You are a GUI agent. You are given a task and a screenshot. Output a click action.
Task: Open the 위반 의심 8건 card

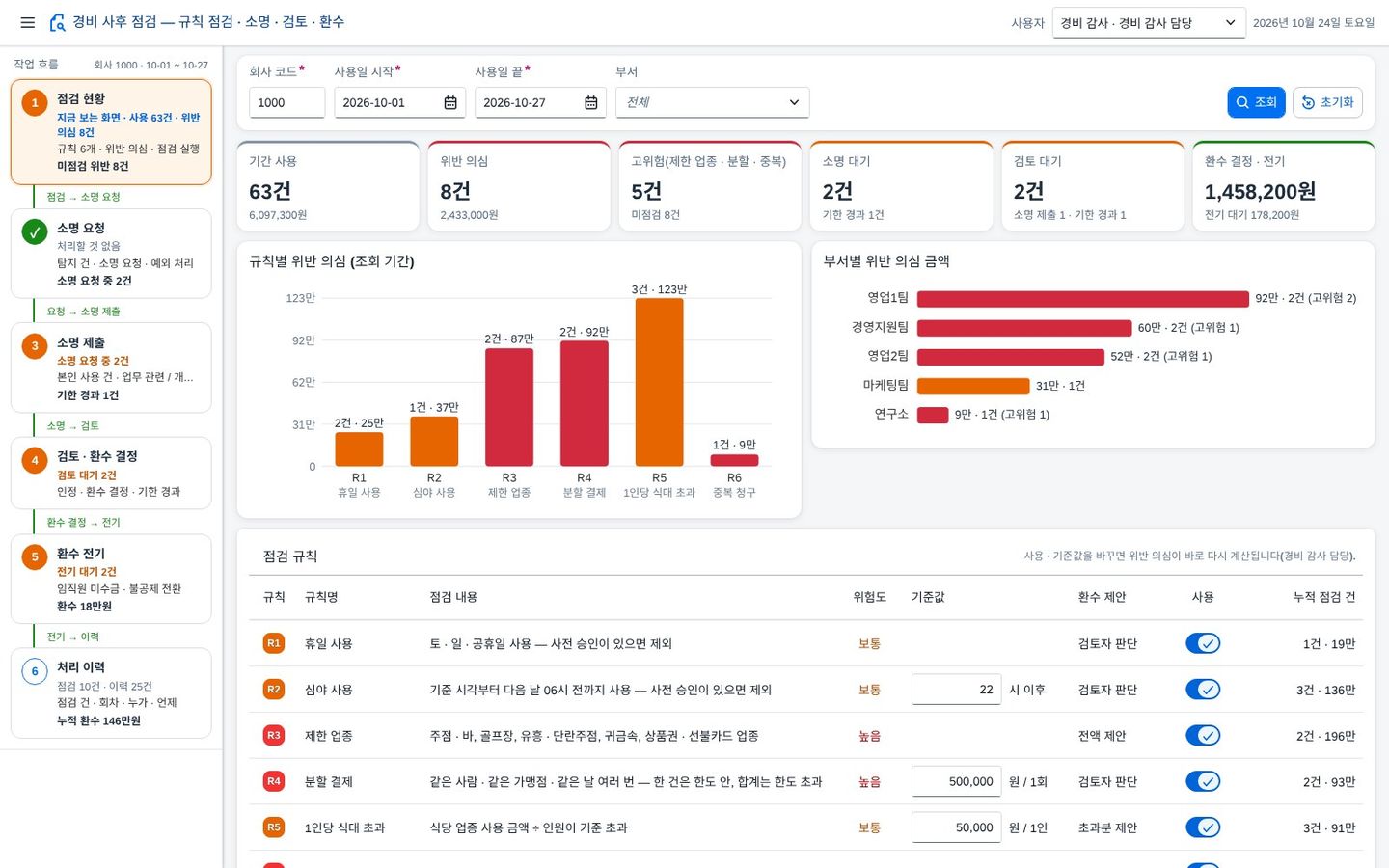click(519, 186)
